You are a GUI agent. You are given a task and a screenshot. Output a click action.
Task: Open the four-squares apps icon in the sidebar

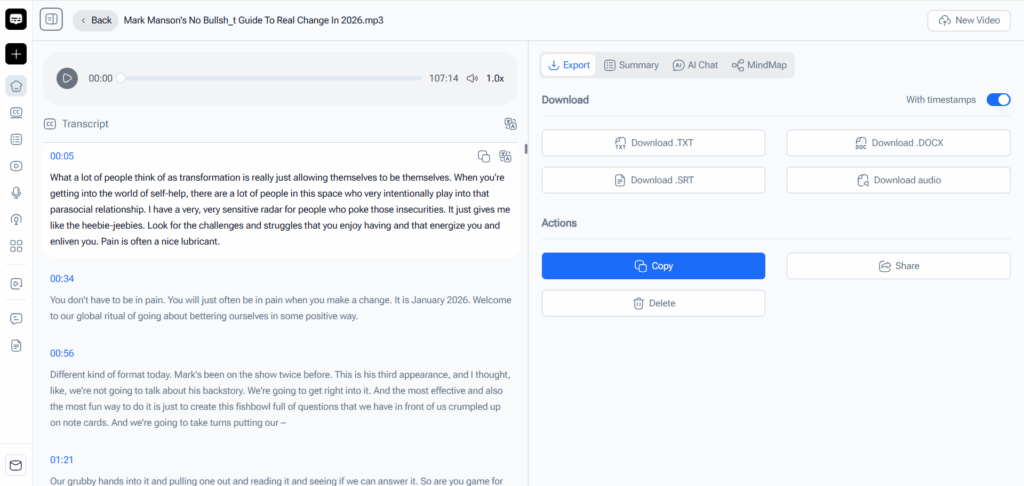[x=16, y=246]
